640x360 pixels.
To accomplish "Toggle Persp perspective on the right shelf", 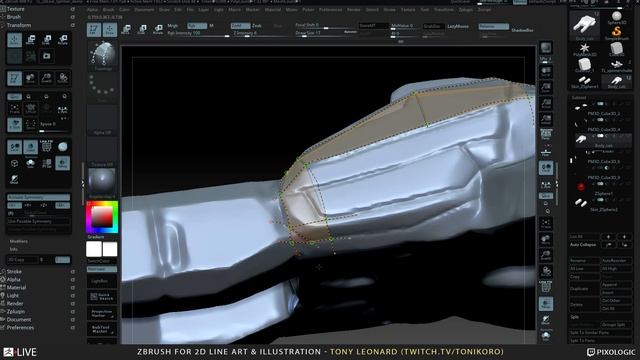I will pyautogui.click(x=546, y=135).
